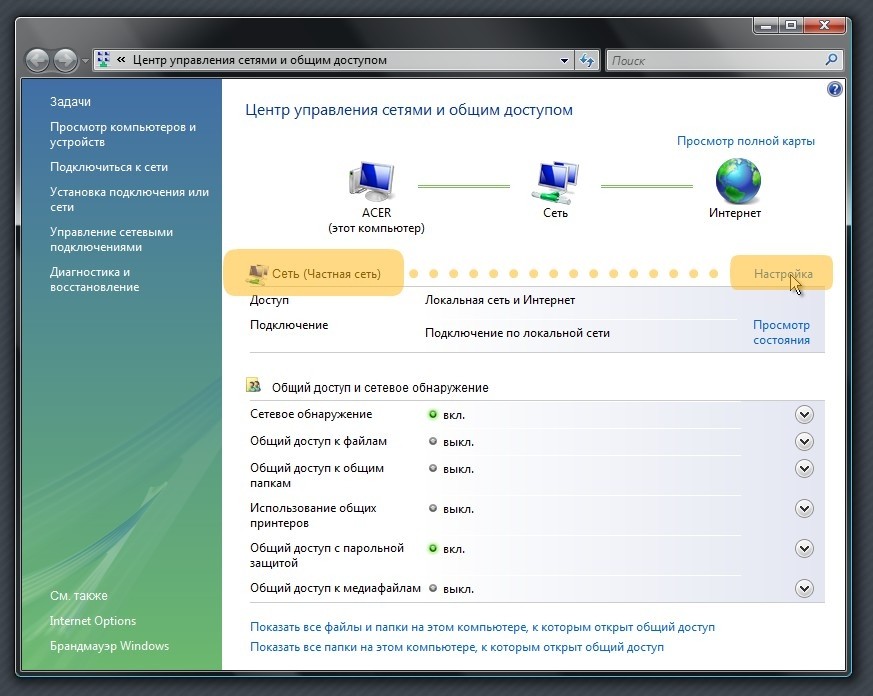Select Подключиться к сети in sidebar

[109, 167]
